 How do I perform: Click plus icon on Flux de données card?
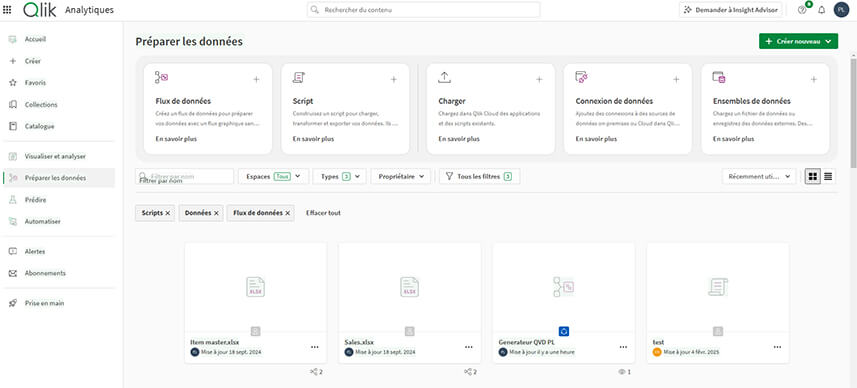256,80
